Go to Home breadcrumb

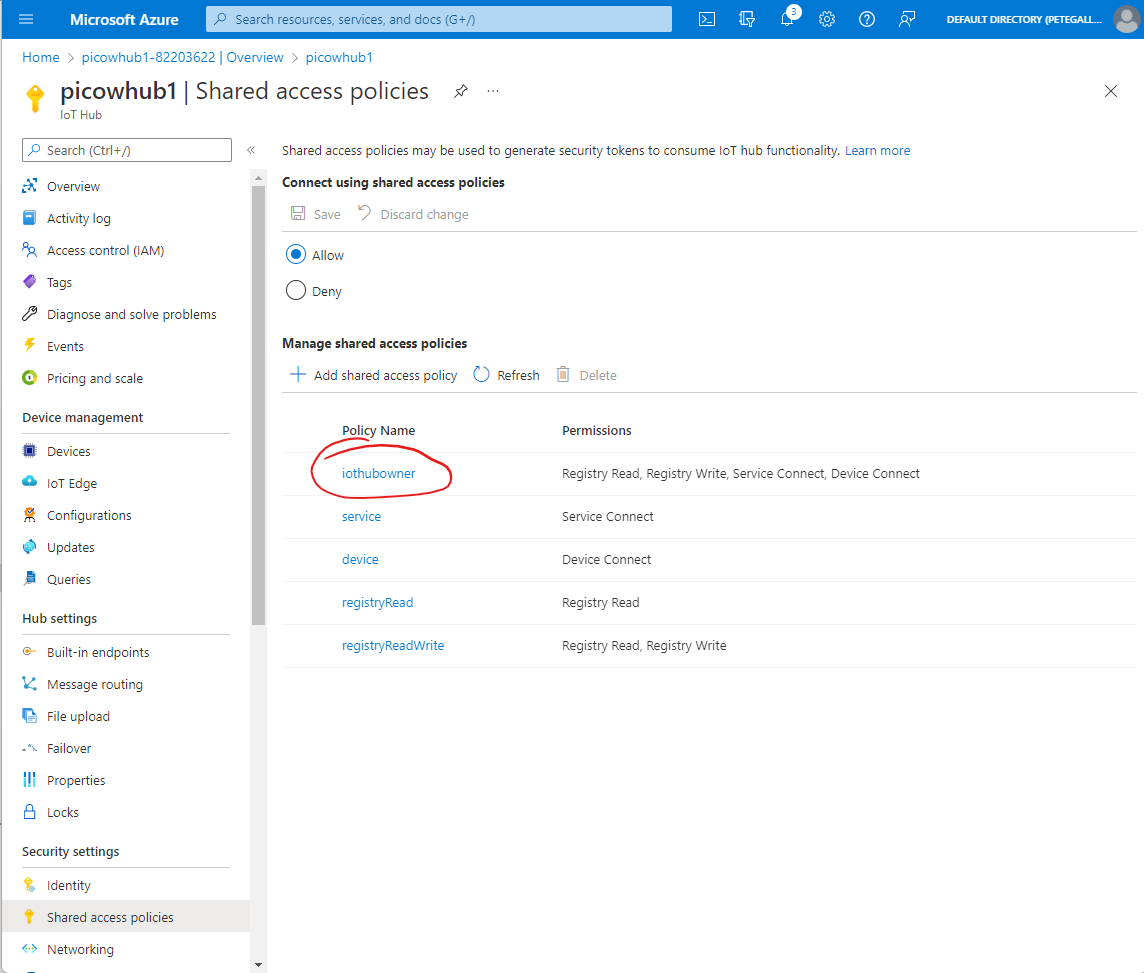tap(40, 57)
